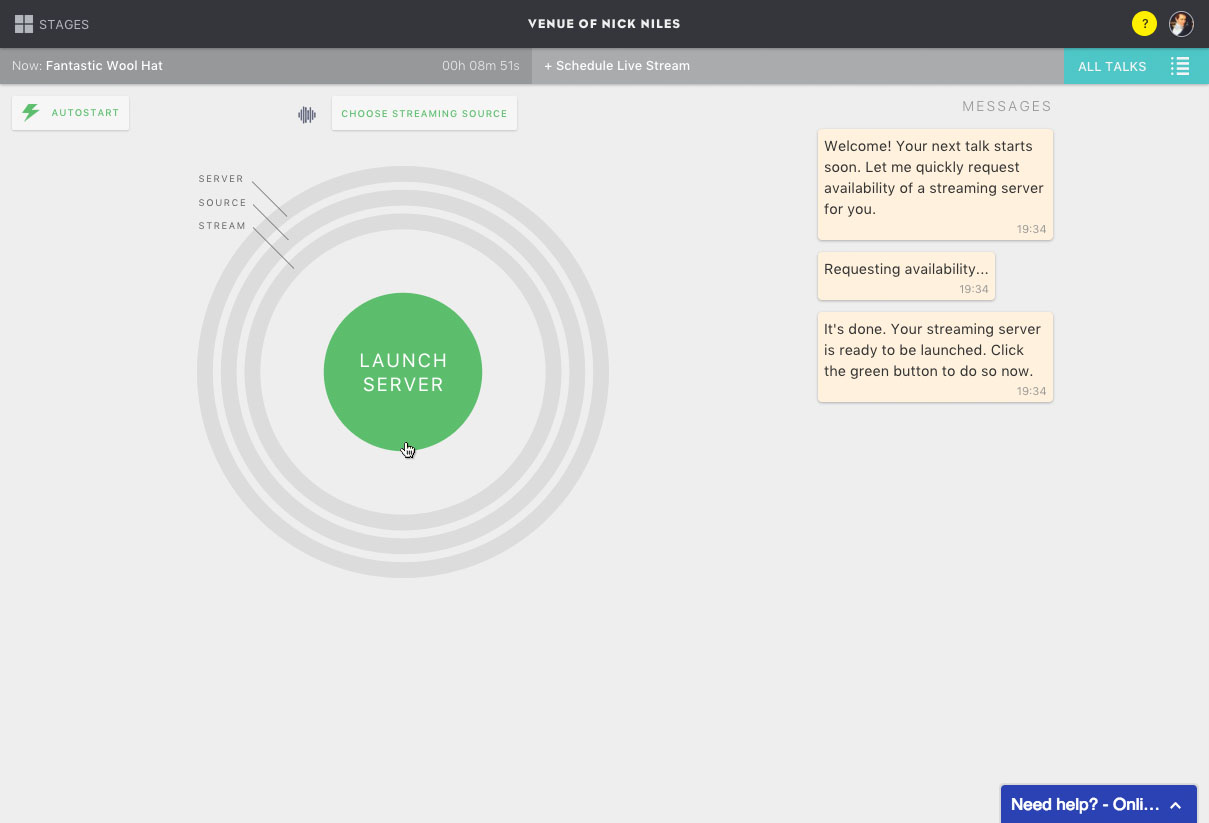
Task: Open the All Talks panel
Action: (x=1136, y=66)
